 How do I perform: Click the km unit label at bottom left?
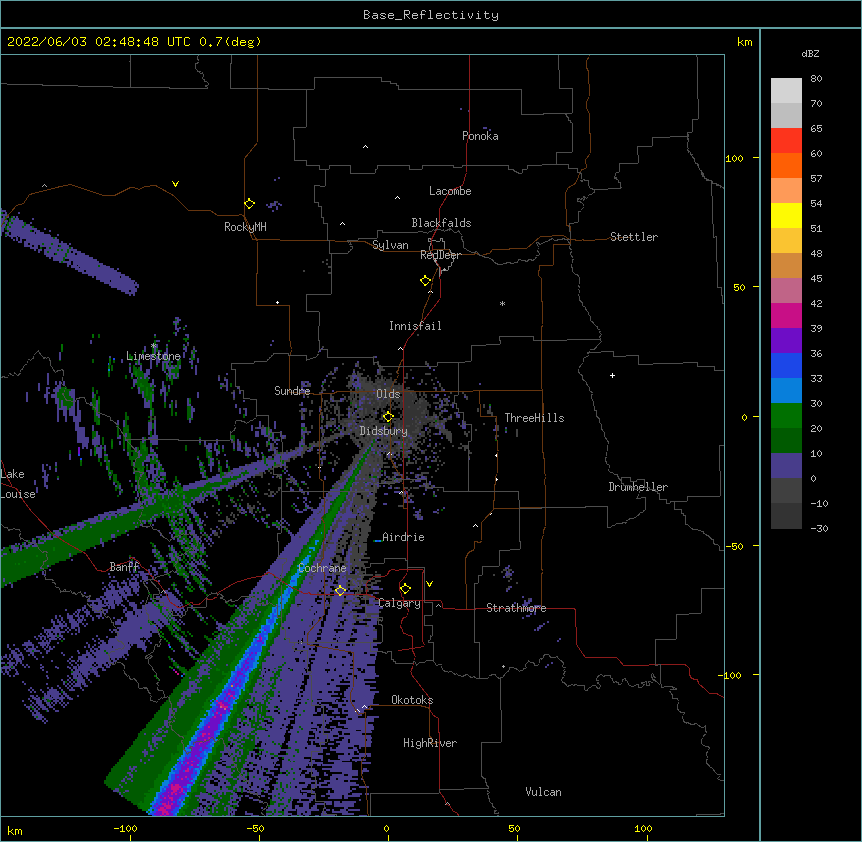click(15, 831)
